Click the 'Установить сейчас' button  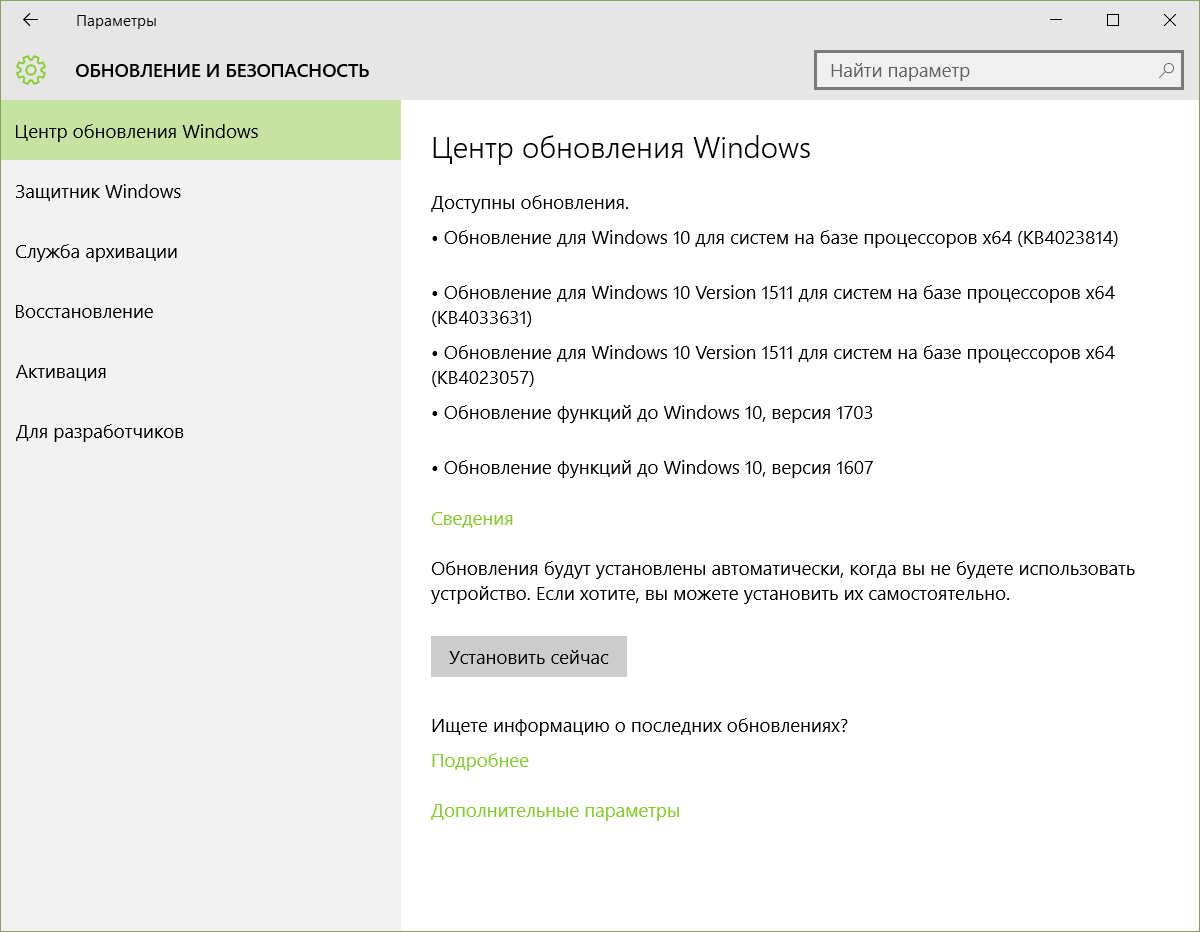click(529, 657)
